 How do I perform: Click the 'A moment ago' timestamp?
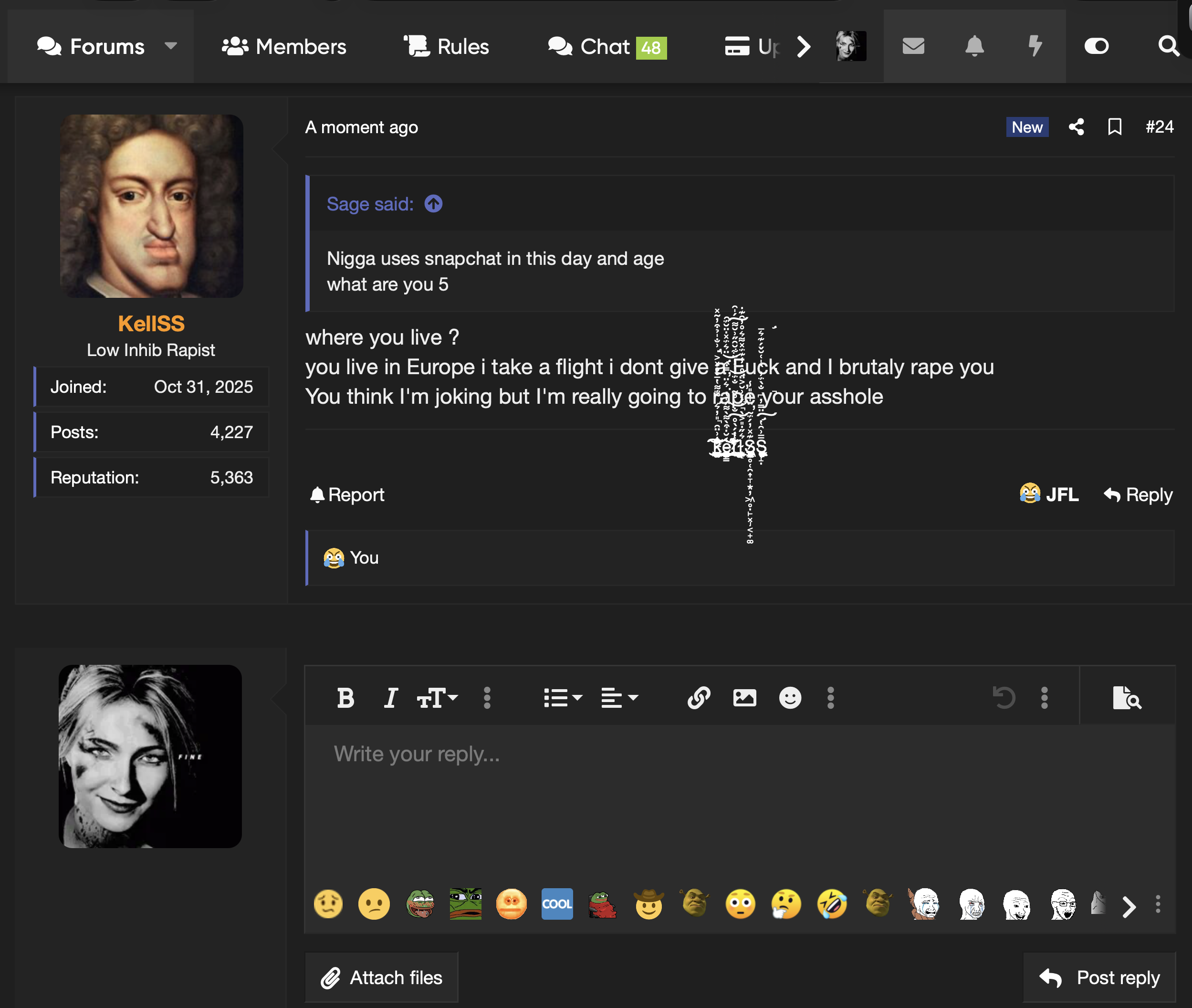(361, 127)
